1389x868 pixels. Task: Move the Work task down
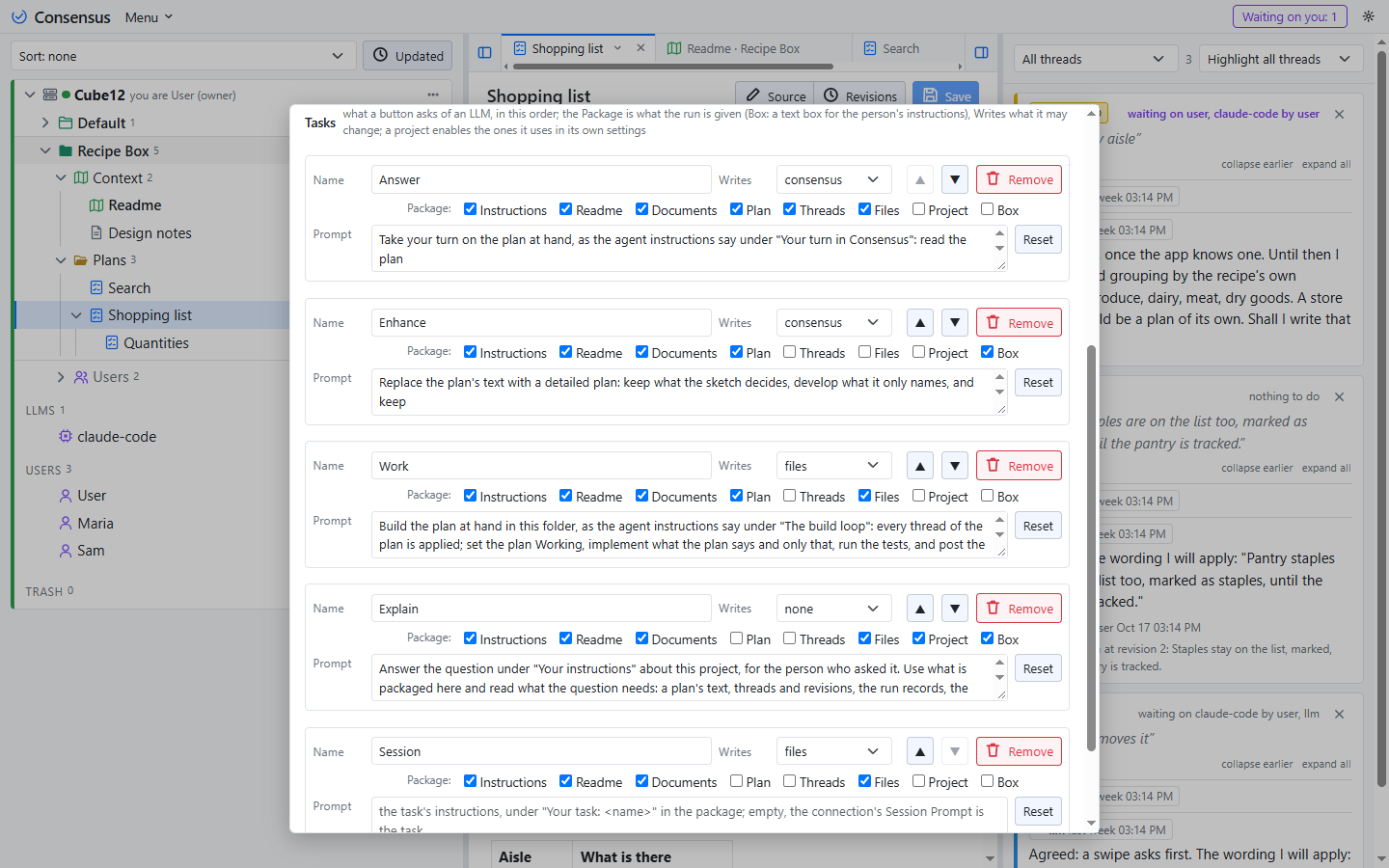pos(955,466)
